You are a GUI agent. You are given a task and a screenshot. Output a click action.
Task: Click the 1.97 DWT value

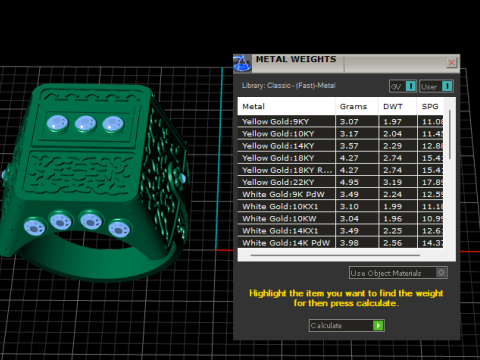point(392,122)
